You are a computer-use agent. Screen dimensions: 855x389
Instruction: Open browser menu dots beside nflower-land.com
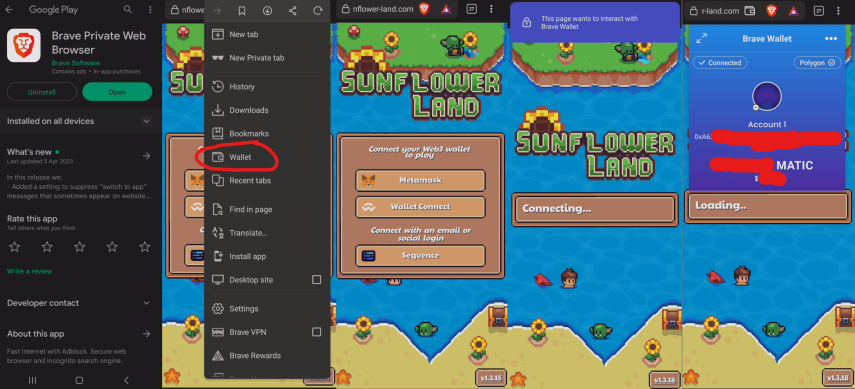(491, 9)
